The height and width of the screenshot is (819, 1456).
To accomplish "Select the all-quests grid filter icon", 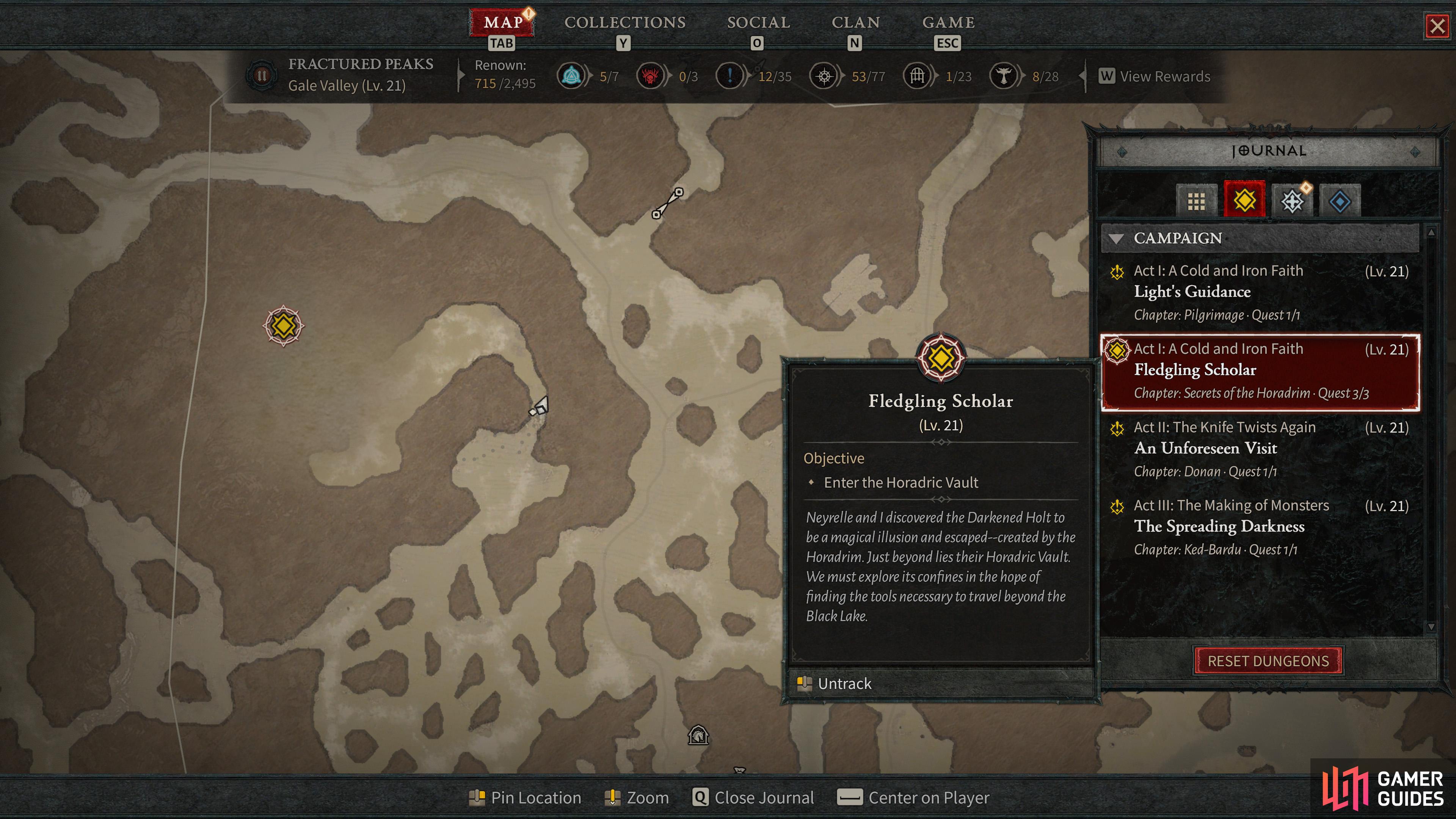I will 1196,201.
